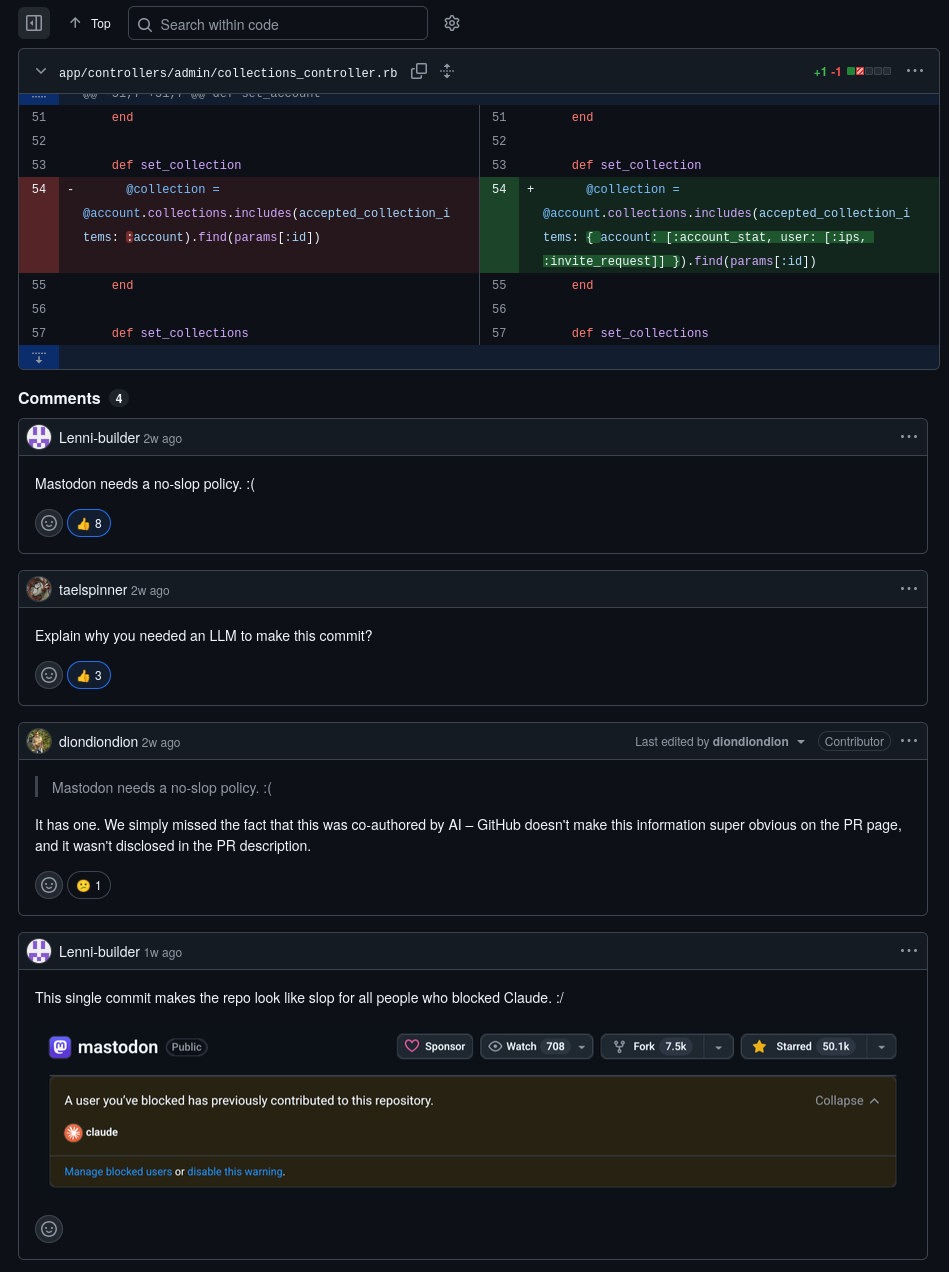Add emoji reaction to taelspinner's comment

49,675
